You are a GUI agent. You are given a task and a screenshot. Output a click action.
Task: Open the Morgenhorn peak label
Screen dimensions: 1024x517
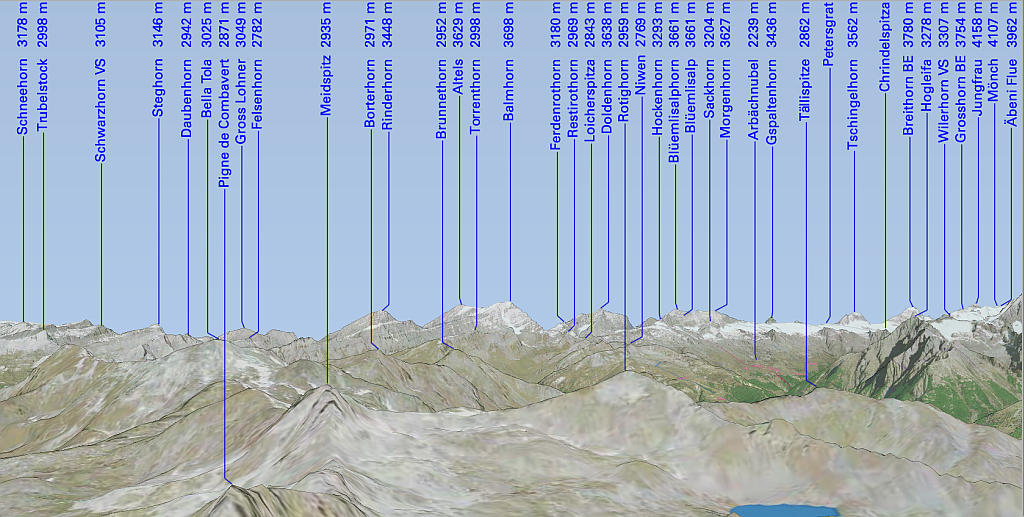pos(725,98)
